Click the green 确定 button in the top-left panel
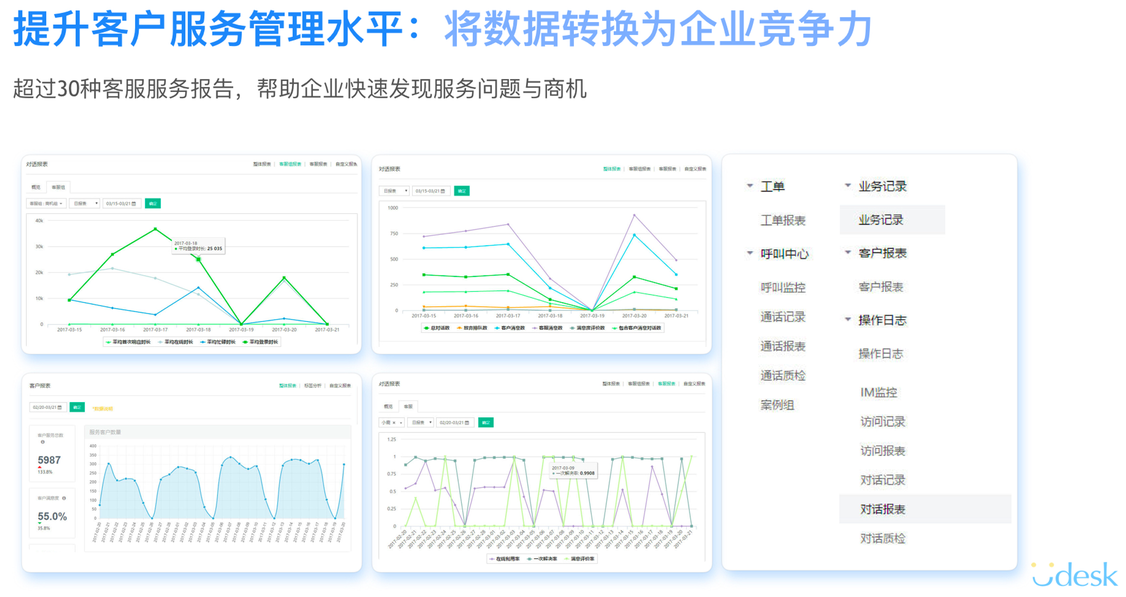 click(x=152, y=203)
